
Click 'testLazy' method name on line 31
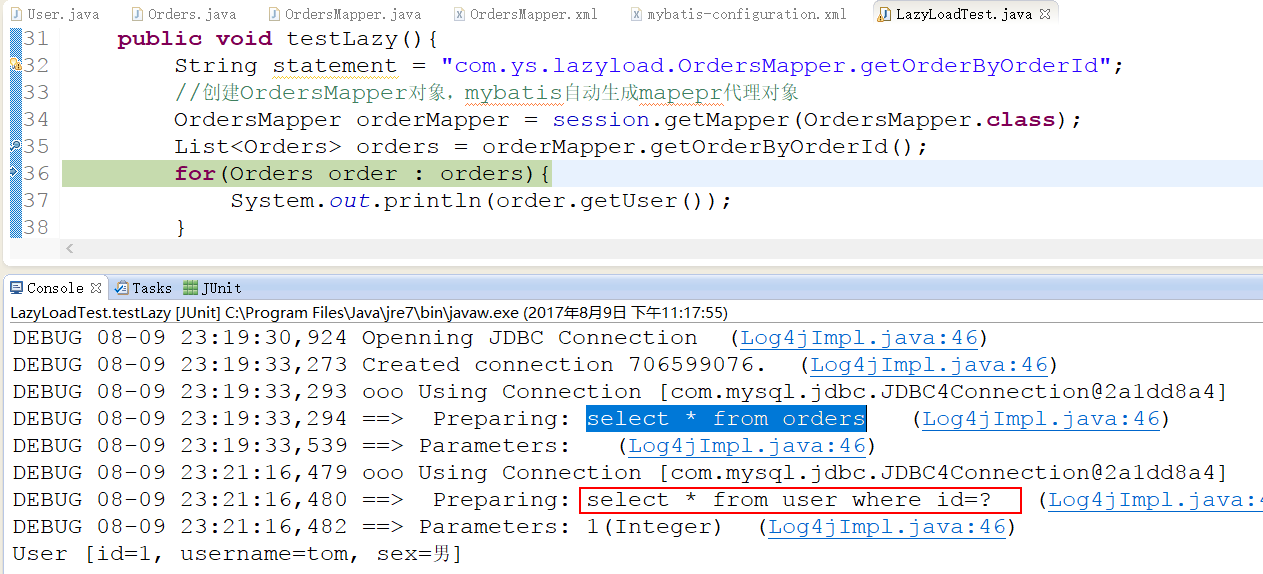(342, 38)
